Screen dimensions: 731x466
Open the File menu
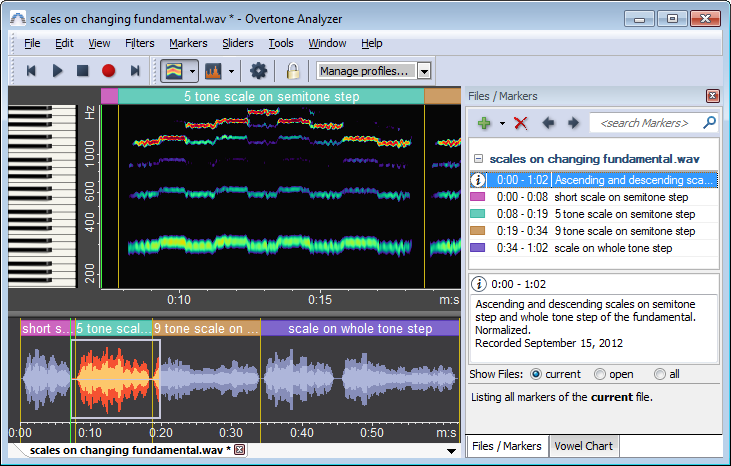[x=32, y=43]
